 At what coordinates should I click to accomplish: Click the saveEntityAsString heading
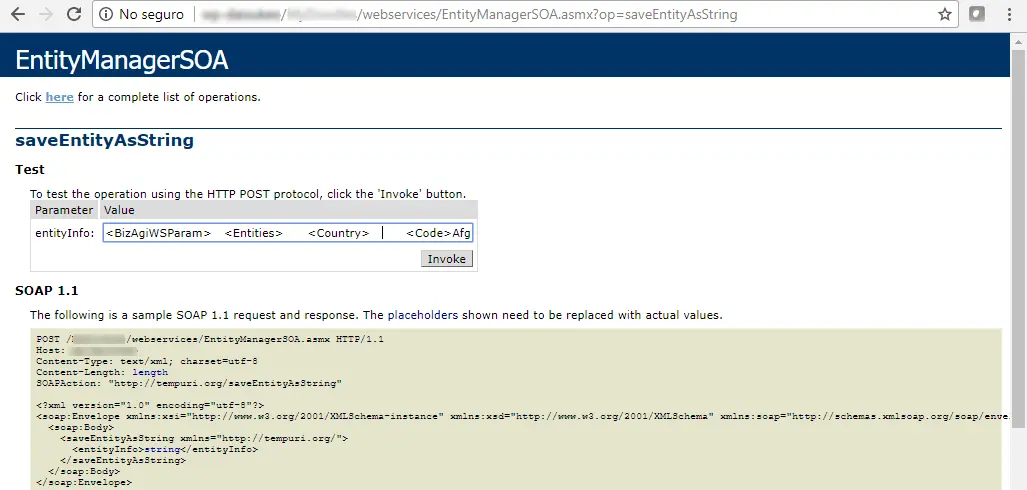pos(104,140)
